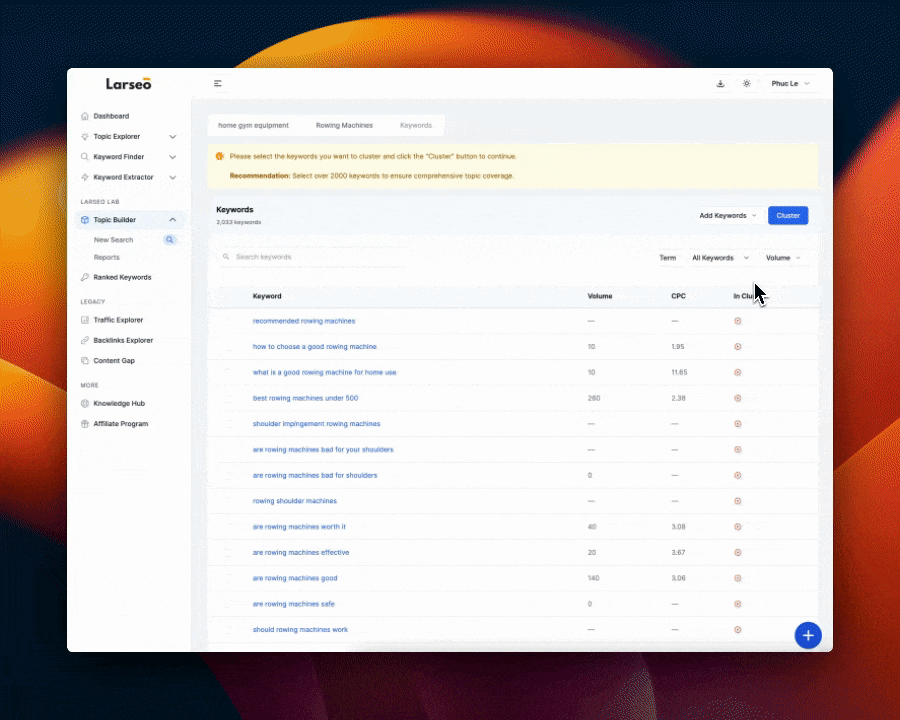This screenshot has height=720, width=900.
Task: Click the blue floating plus button
Action: 808,636
